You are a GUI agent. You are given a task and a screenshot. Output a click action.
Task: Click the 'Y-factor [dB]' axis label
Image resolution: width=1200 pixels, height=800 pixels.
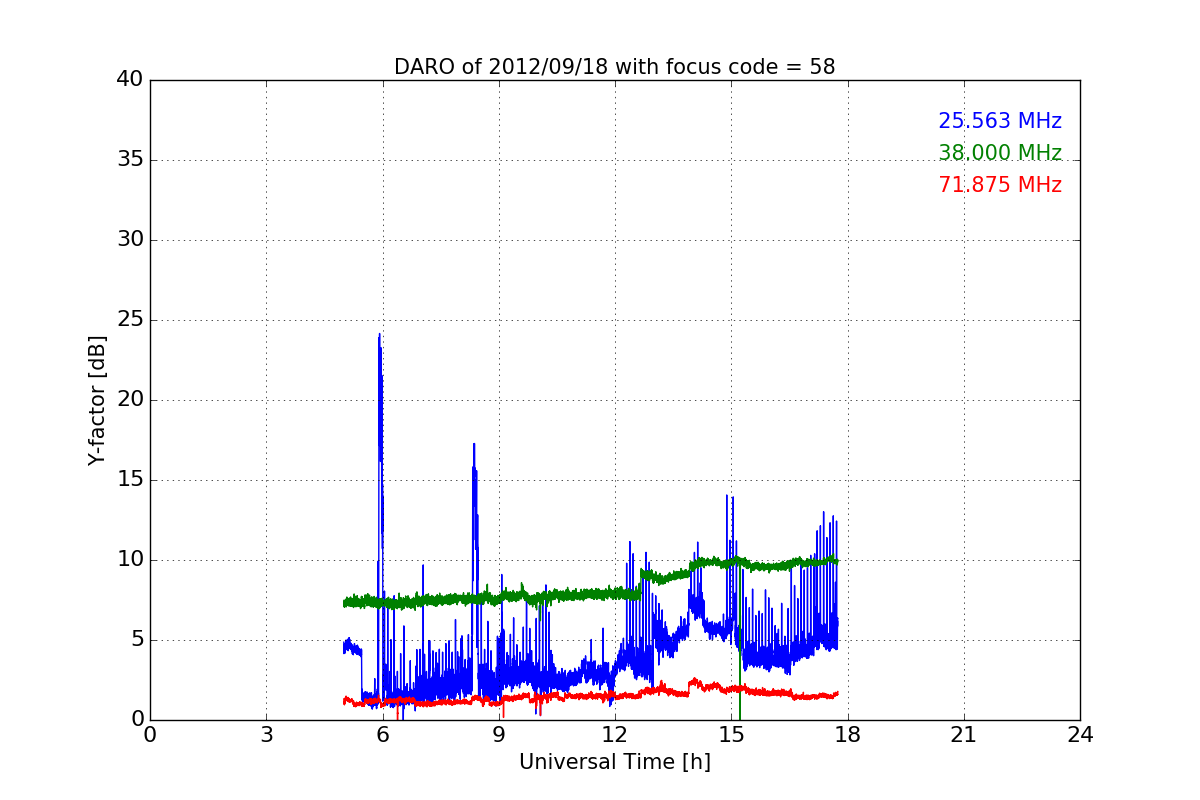point(97,400)
